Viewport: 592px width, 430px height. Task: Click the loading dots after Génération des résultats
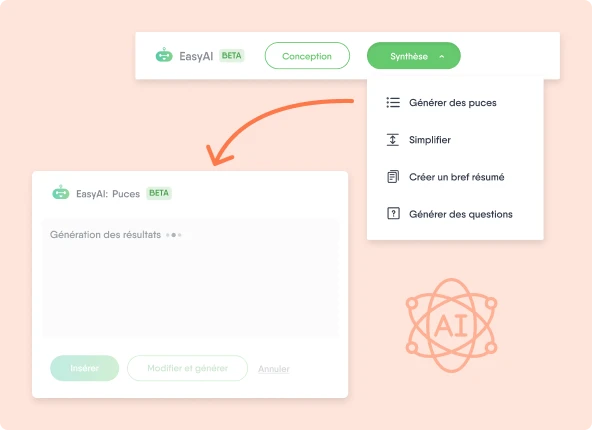click(x=174, y=235)
